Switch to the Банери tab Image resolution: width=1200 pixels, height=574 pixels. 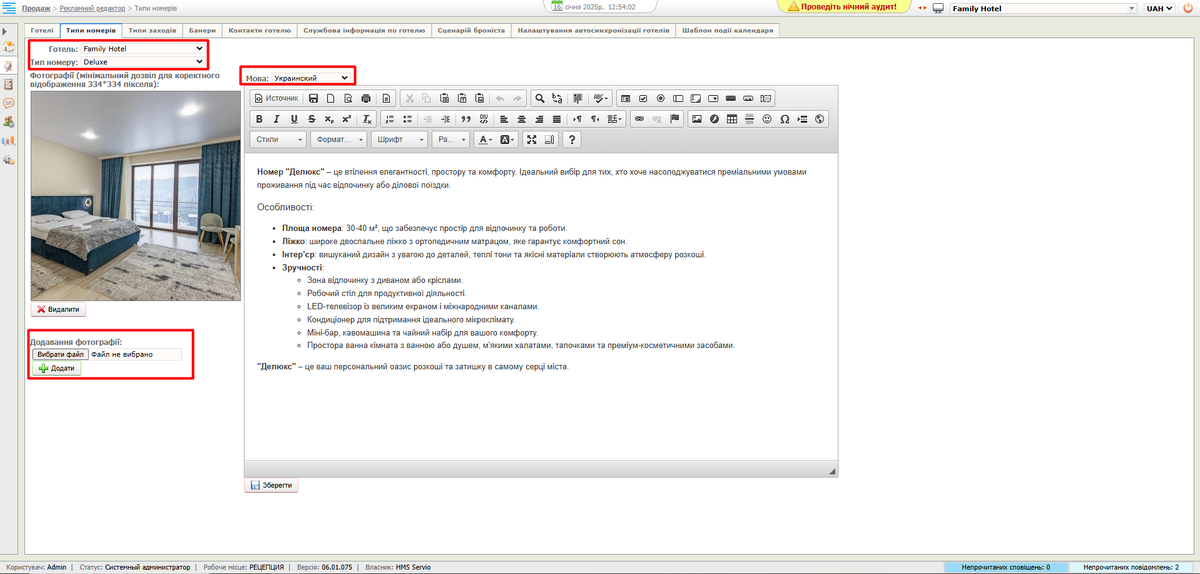click(x=201, y=30)
